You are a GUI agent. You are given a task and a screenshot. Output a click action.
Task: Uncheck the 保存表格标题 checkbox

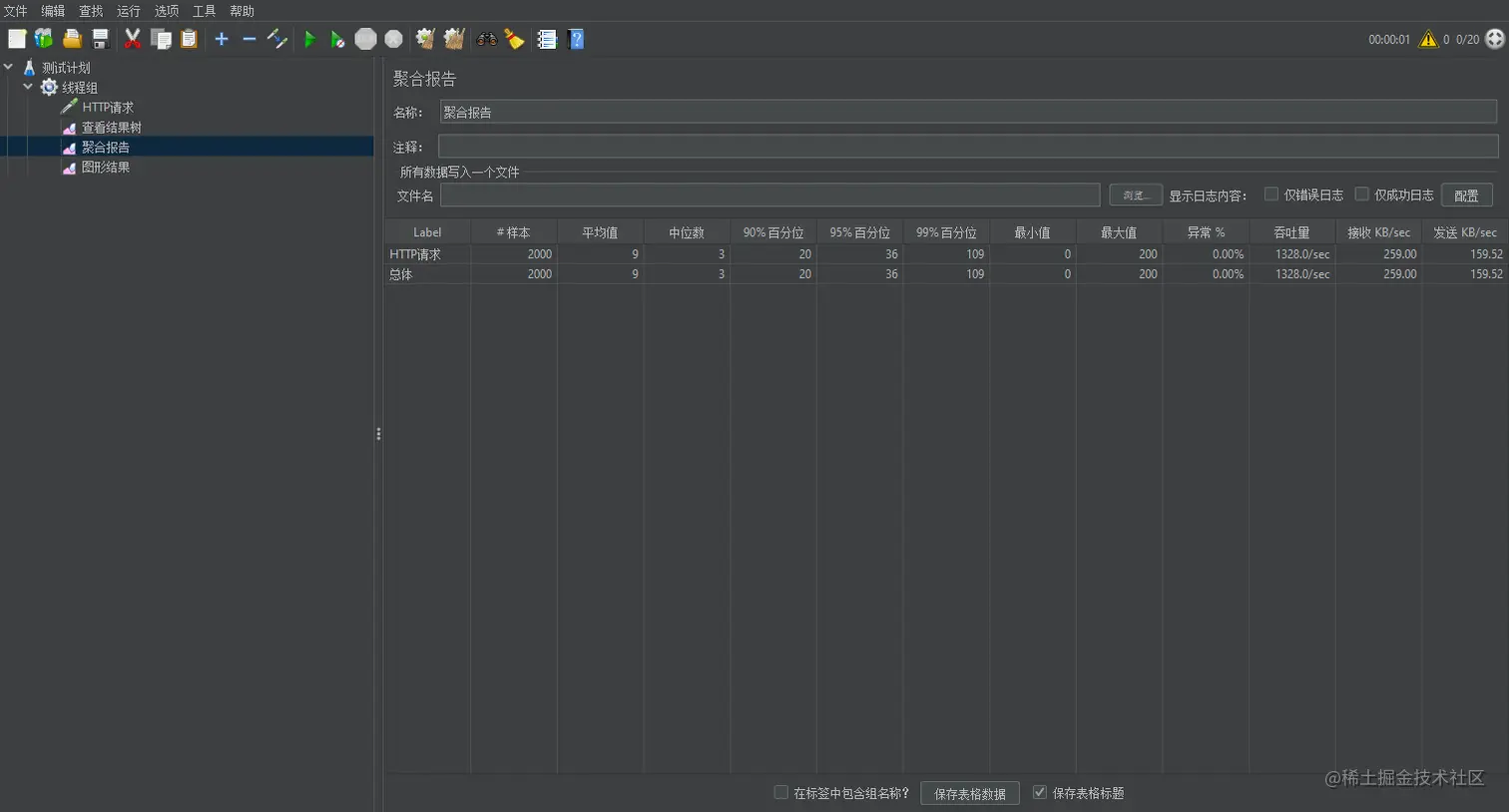tap(1040, 792)
